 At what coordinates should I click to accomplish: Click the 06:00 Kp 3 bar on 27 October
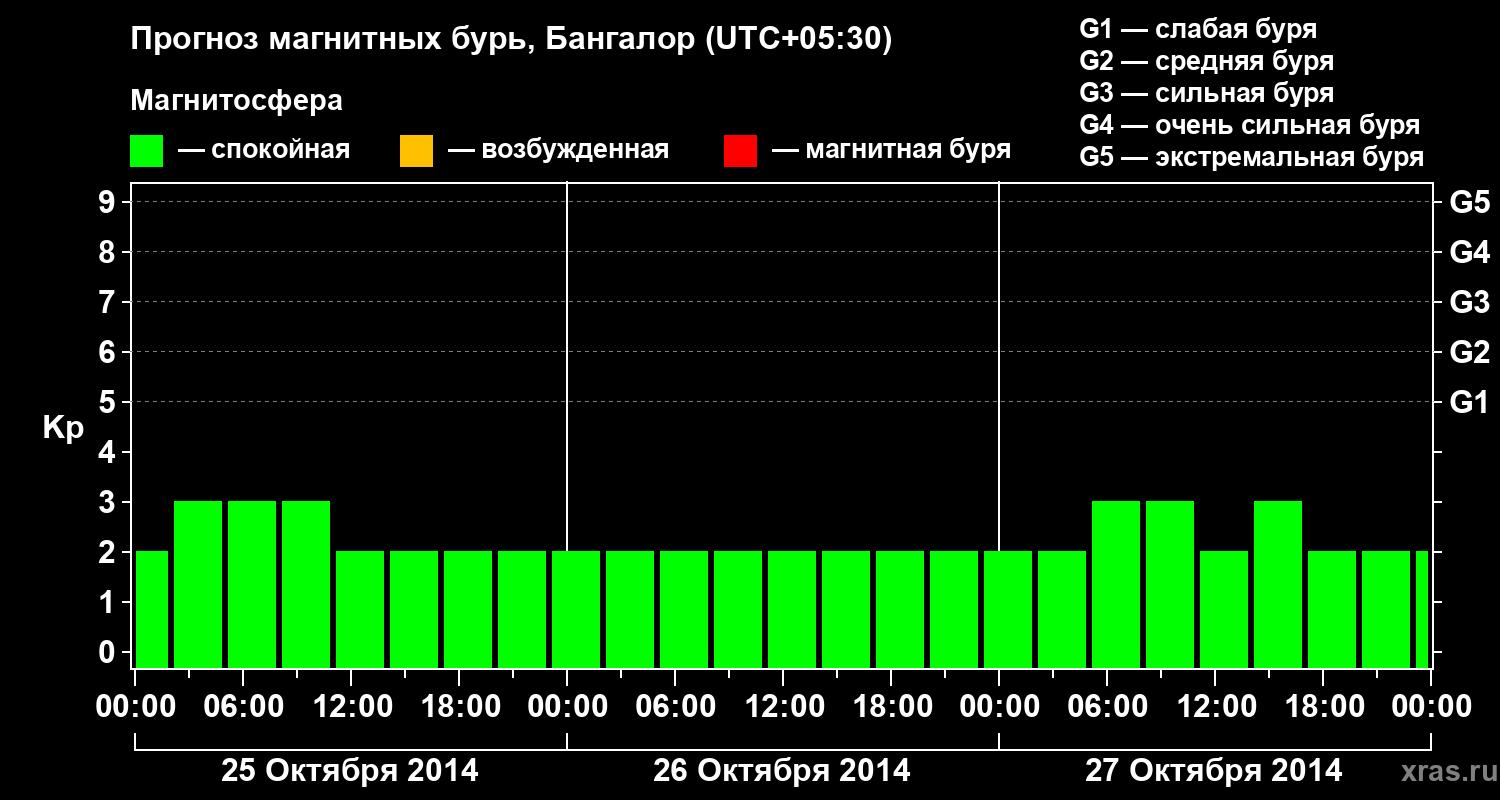[x=1116, y=584]
